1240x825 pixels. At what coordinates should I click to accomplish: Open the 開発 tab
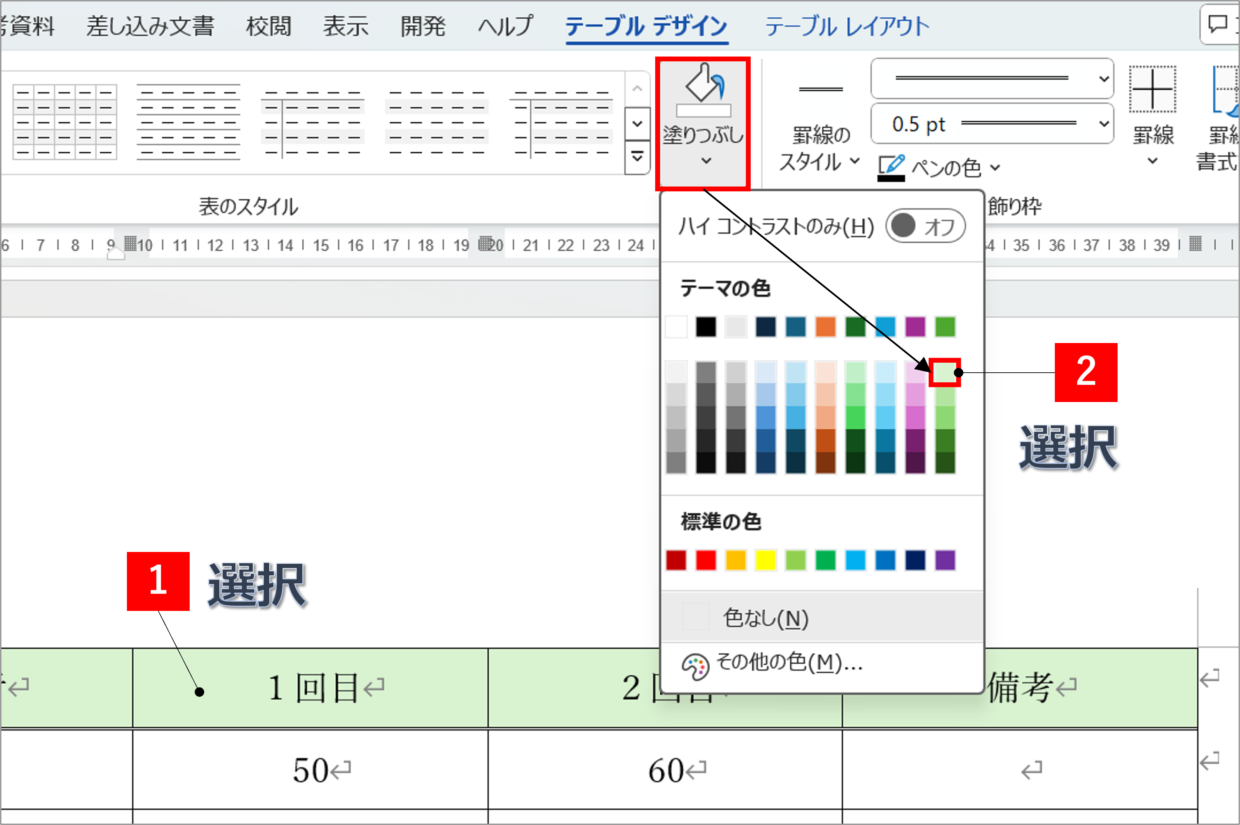point(423,27)
